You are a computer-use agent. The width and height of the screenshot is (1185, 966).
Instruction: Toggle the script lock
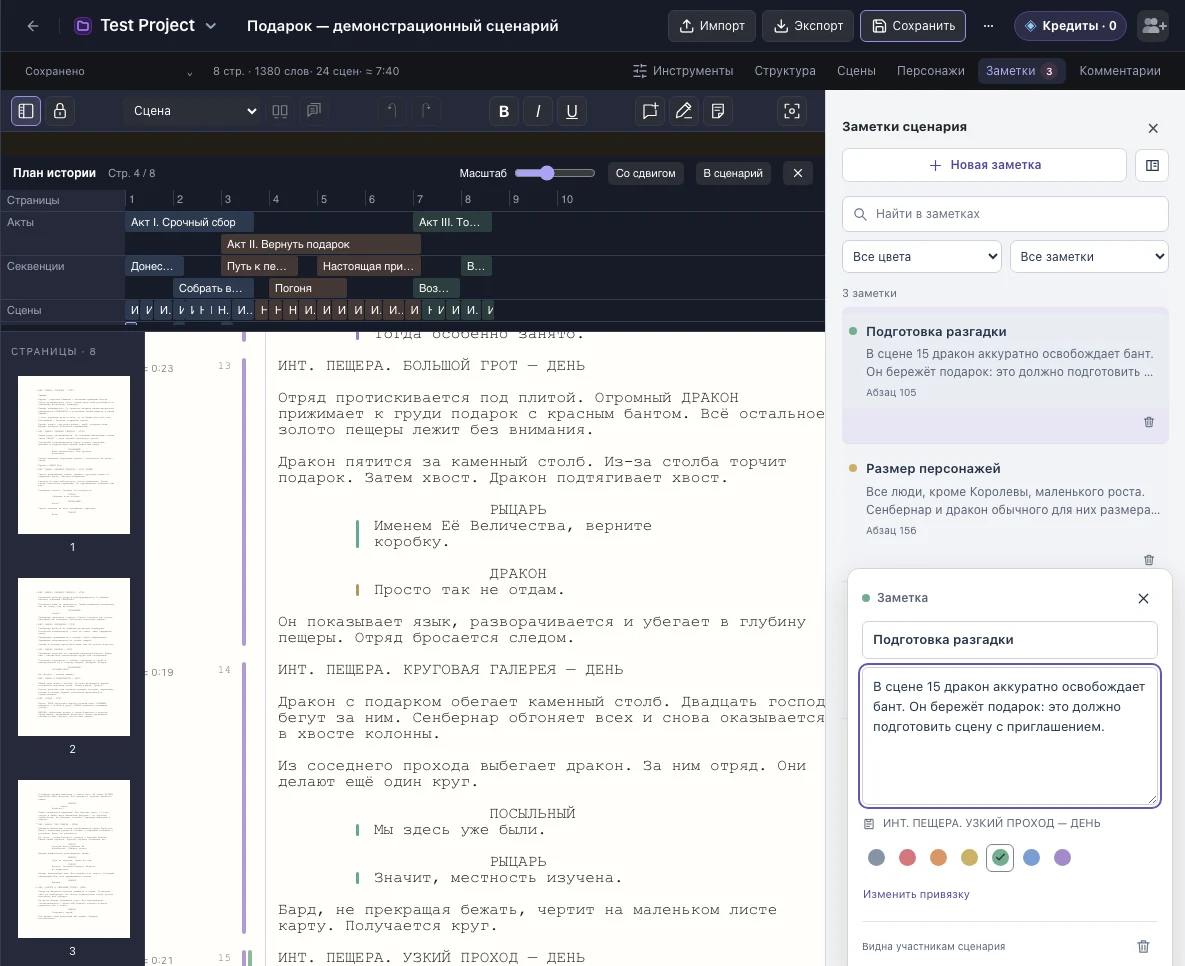point(60,111)
